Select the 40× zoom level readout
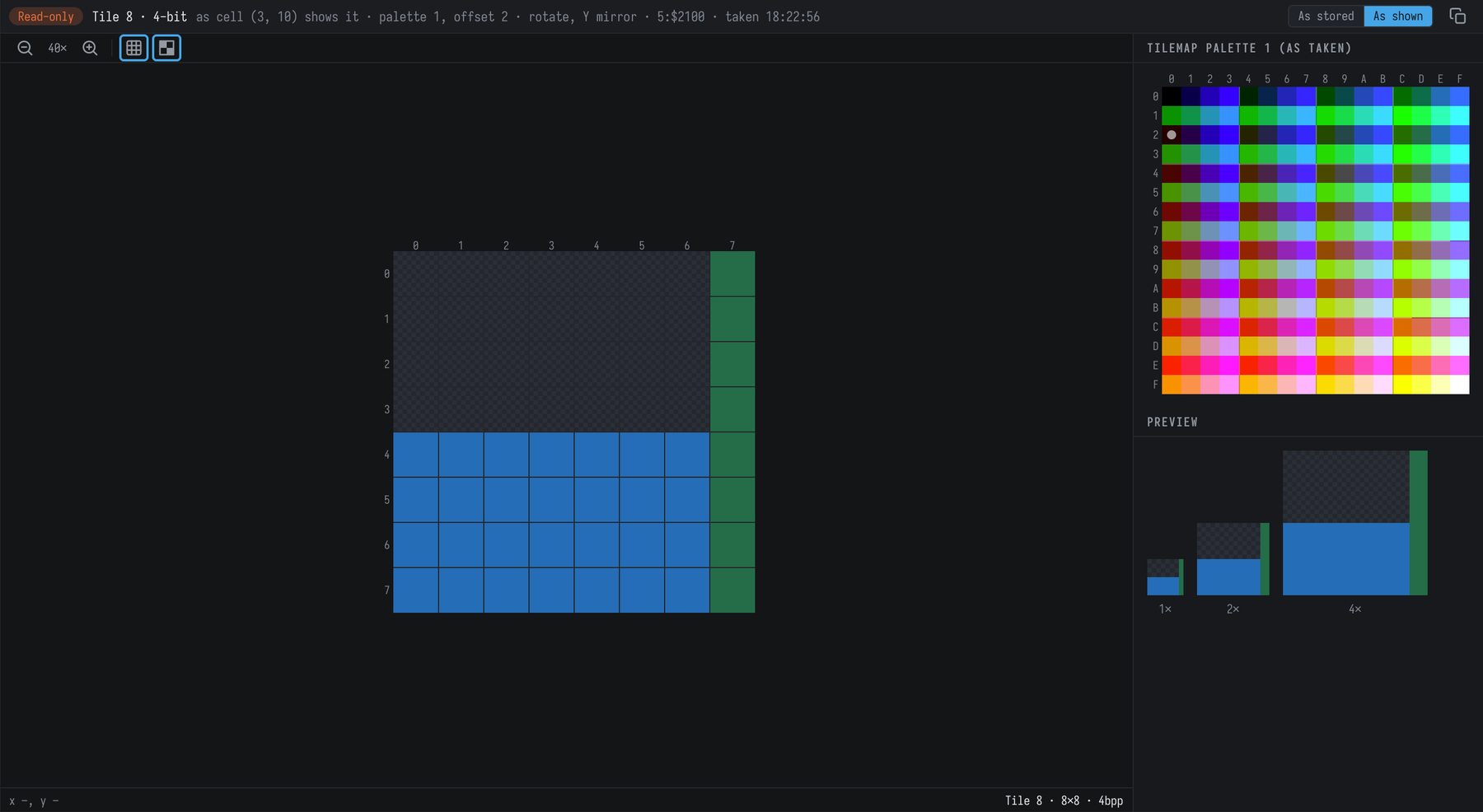 click(x=57, y=49)
